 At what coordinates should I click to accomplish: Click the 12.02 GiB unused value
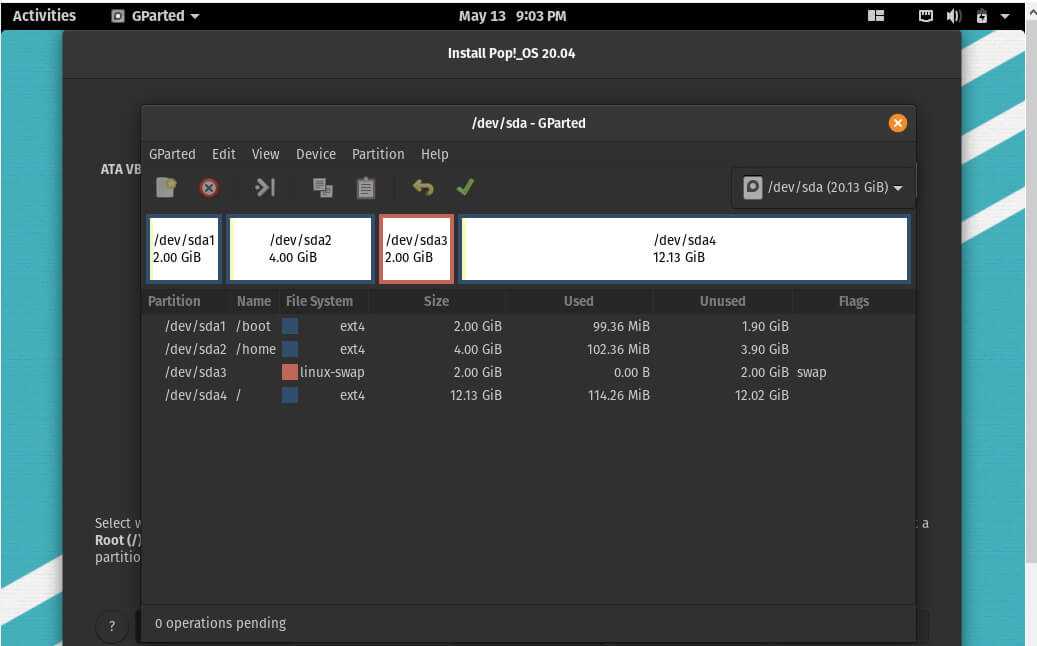762,395
